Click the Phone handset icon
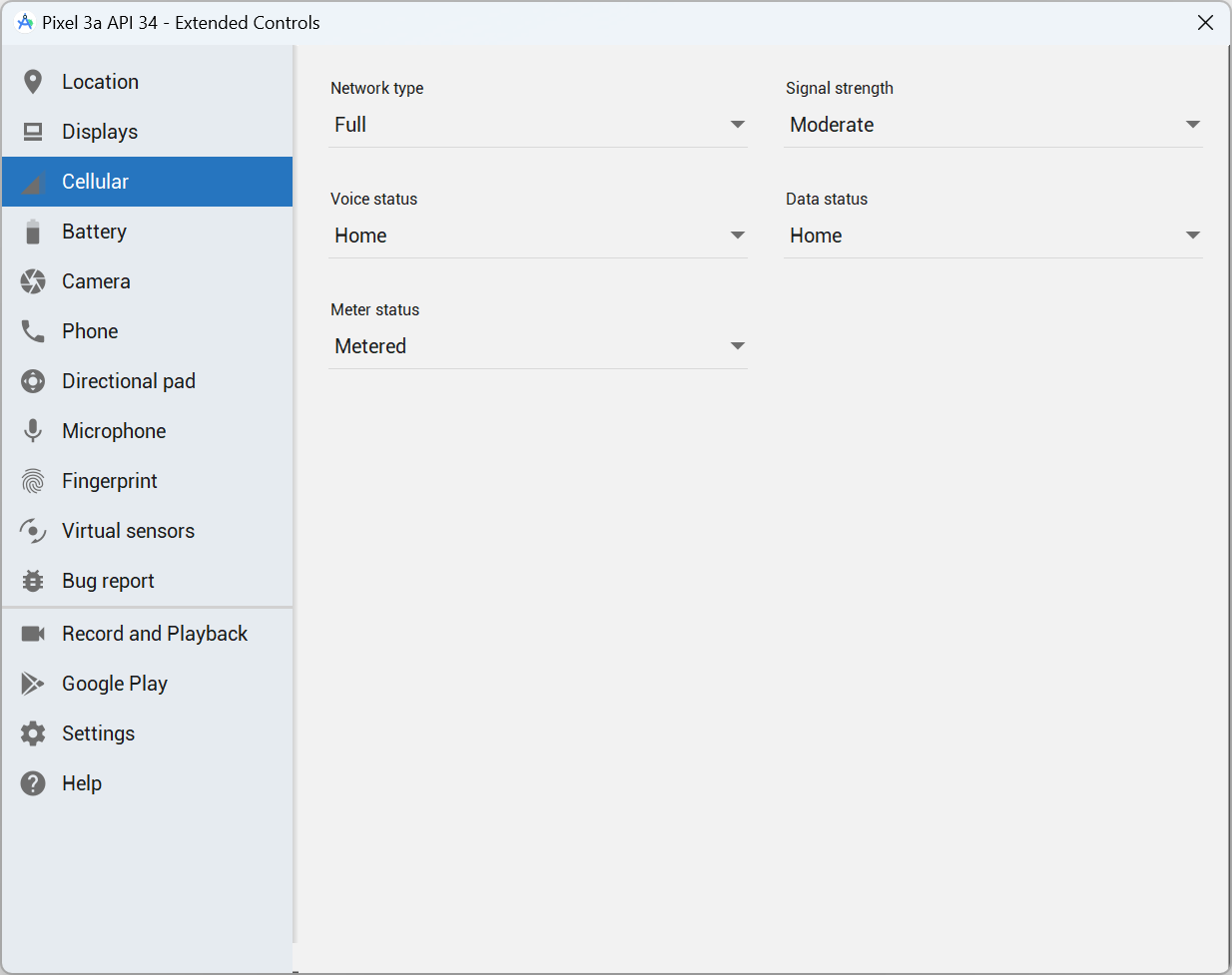Viewport: 1232px width, 975px height. pos(33,331)
